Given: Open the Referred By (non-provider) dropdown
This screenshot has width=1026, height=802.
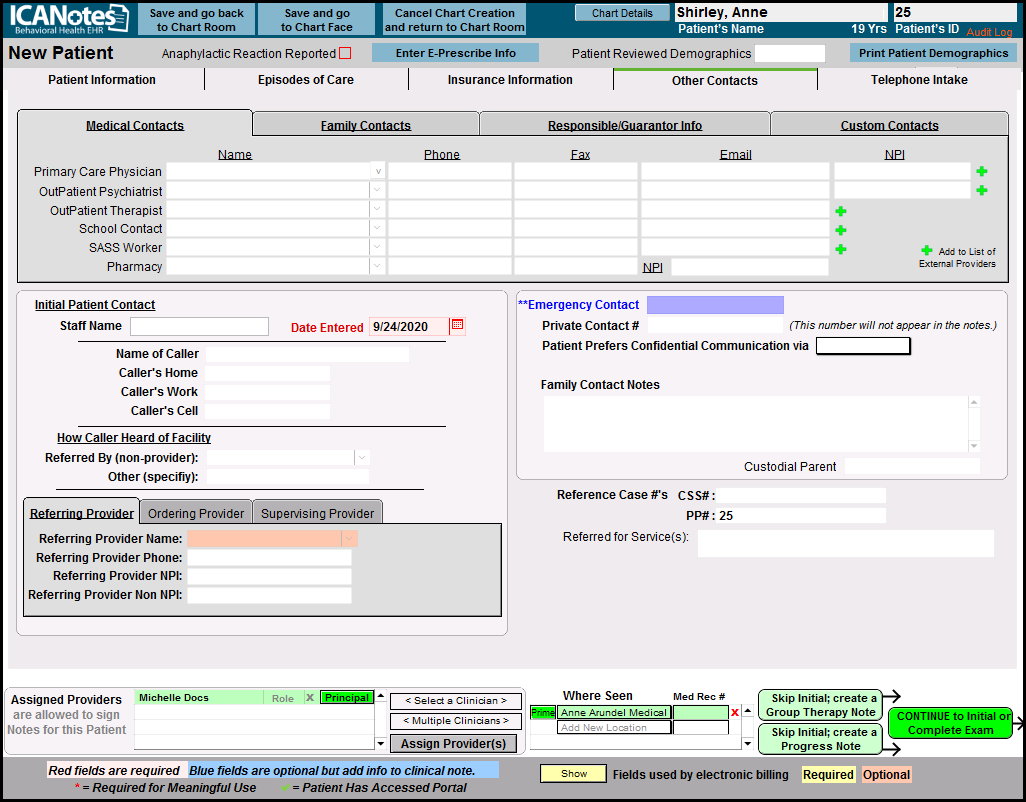Looking at the screenshot, I should tap(362, 458).
